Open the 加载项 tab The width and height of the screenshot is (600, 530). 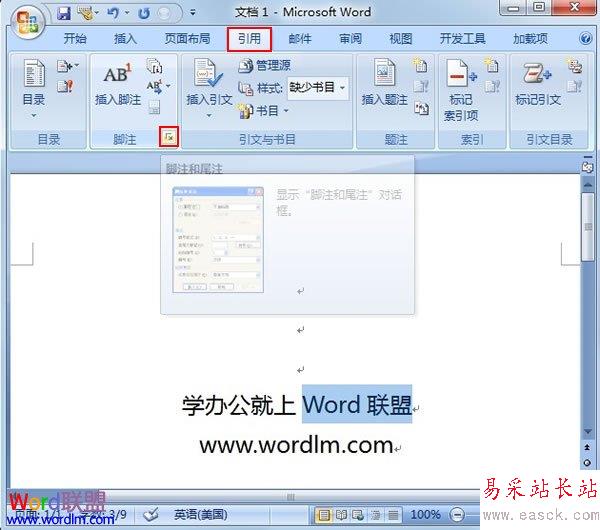(x=530, y=39)
